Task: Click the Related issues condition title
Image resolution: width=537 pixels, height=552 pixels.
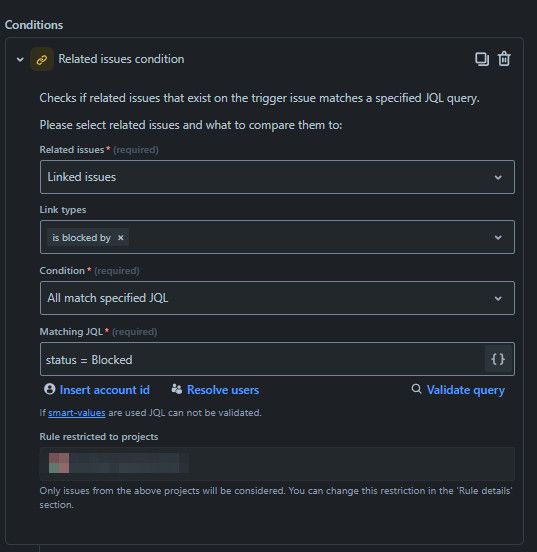Action: coord(121,59)
